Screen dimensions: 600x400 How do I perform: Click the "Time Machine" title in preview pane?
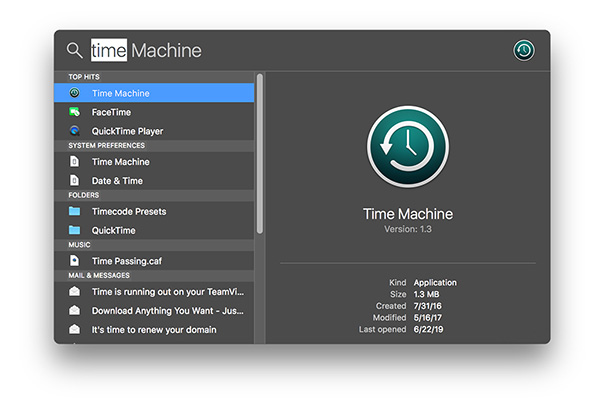point(408,214)
